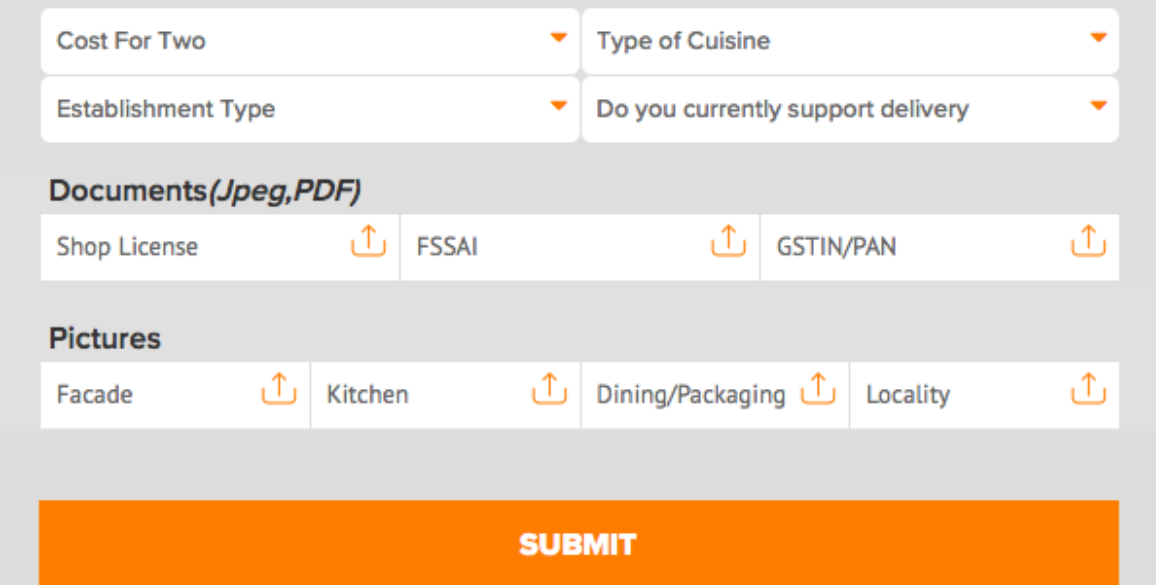The image size is (1156, 585).
Task: Open the Cost For Two dropdown
Action: [310, 41]
